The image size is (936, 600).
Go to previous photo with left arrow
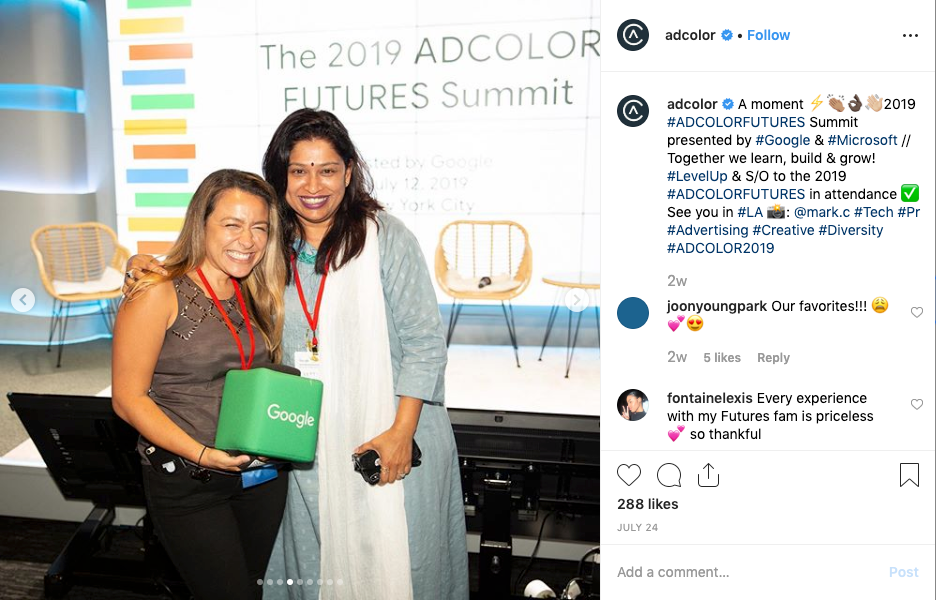click(x=23, y=299)
